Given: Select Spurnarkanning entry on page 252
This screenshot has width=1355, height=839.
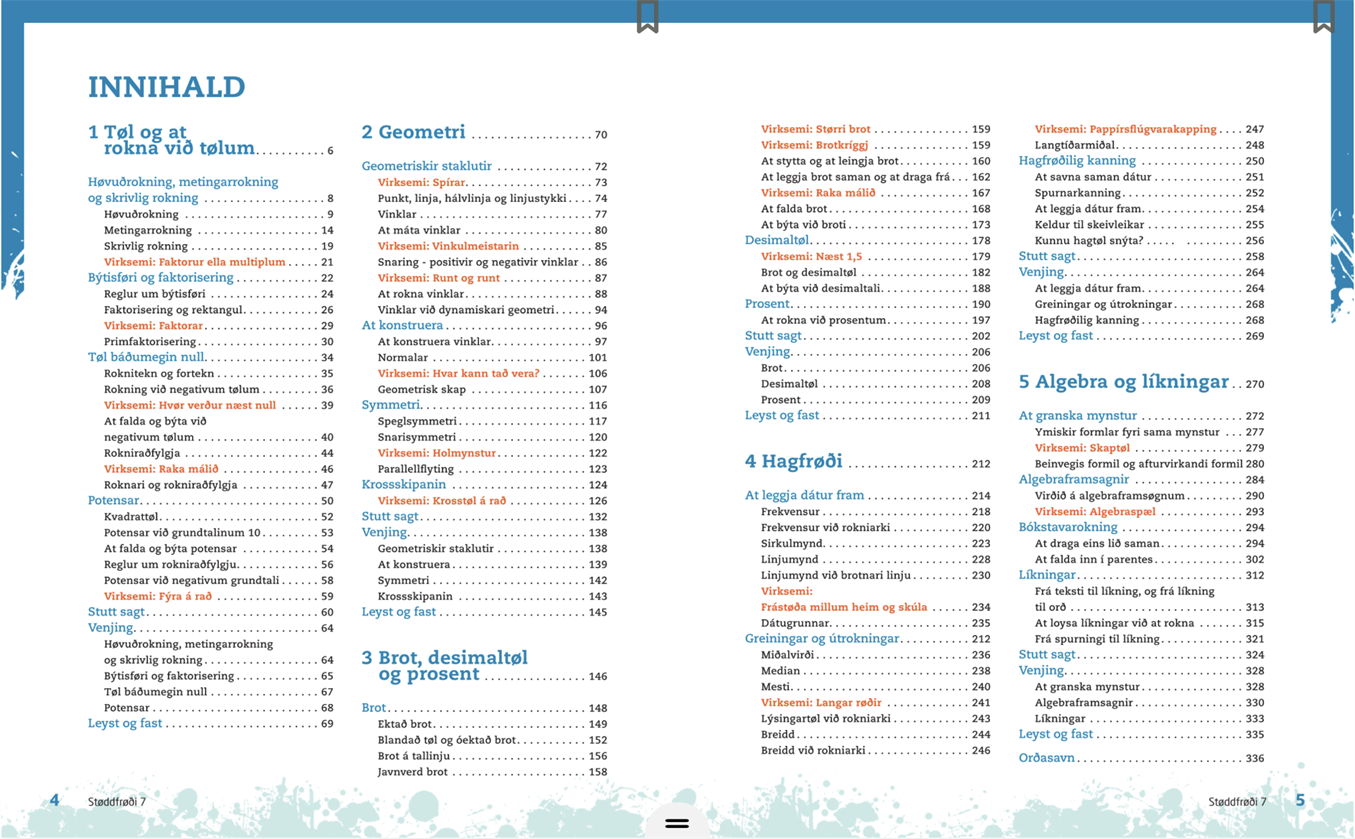Looking at the screenshot, I should 1150,193.
